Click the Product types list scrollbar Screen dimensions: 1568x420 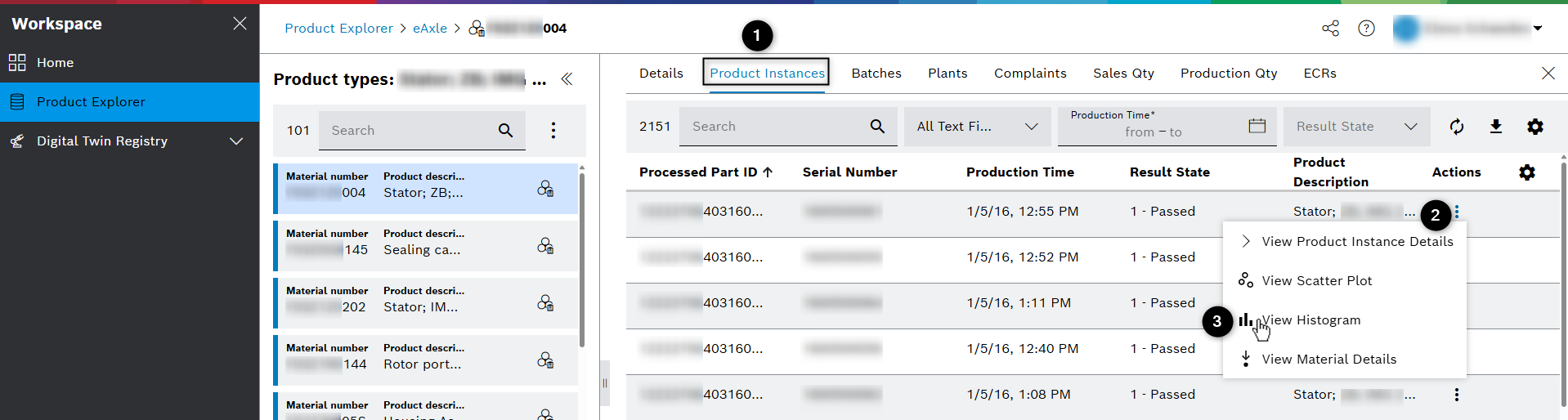click(582, 260)
